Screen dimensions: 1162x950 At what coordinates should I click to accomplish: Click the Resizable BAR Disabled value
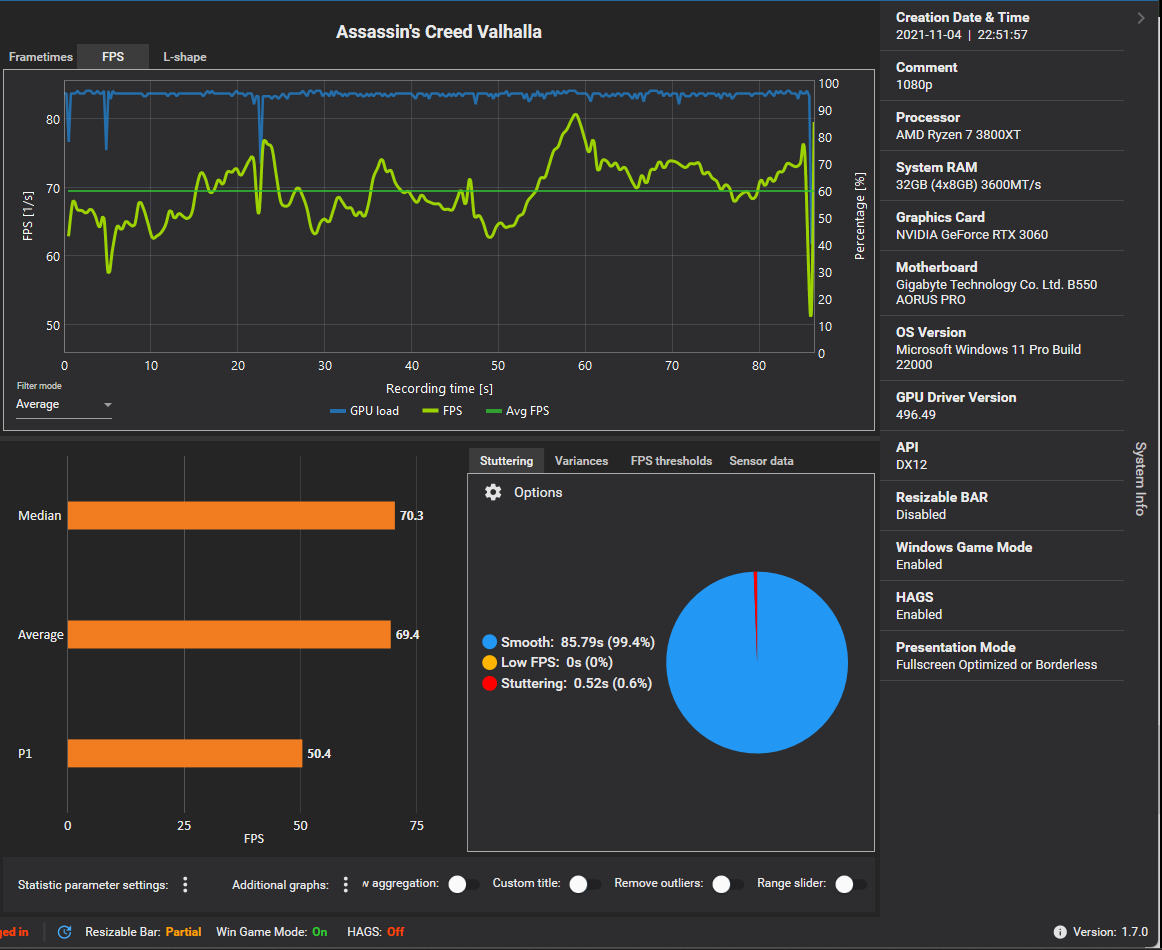pos(920,514)
